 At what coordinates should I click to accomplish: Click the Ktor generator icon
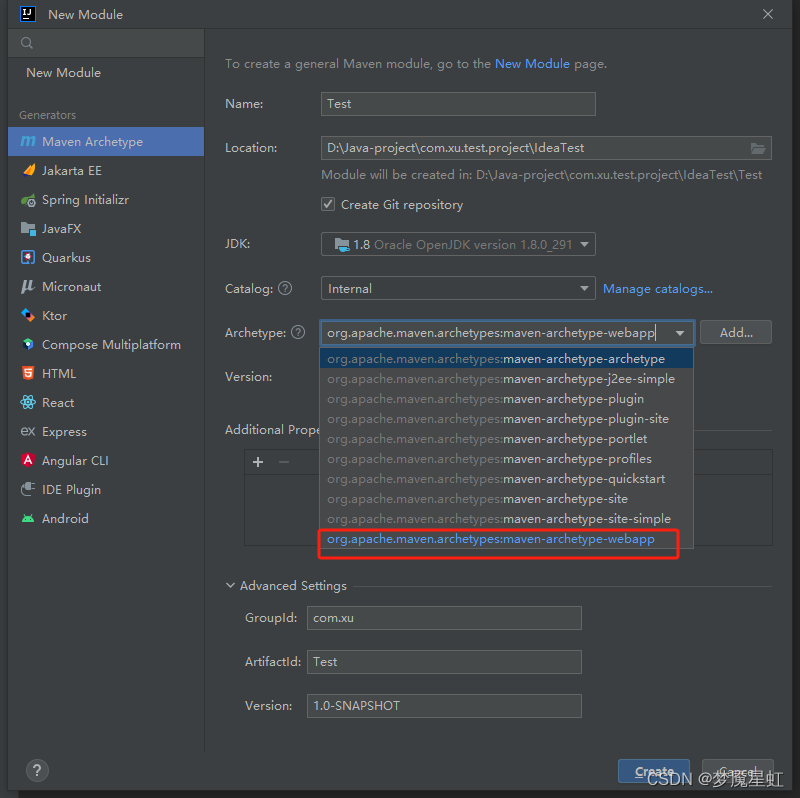(x=28, y=316)
